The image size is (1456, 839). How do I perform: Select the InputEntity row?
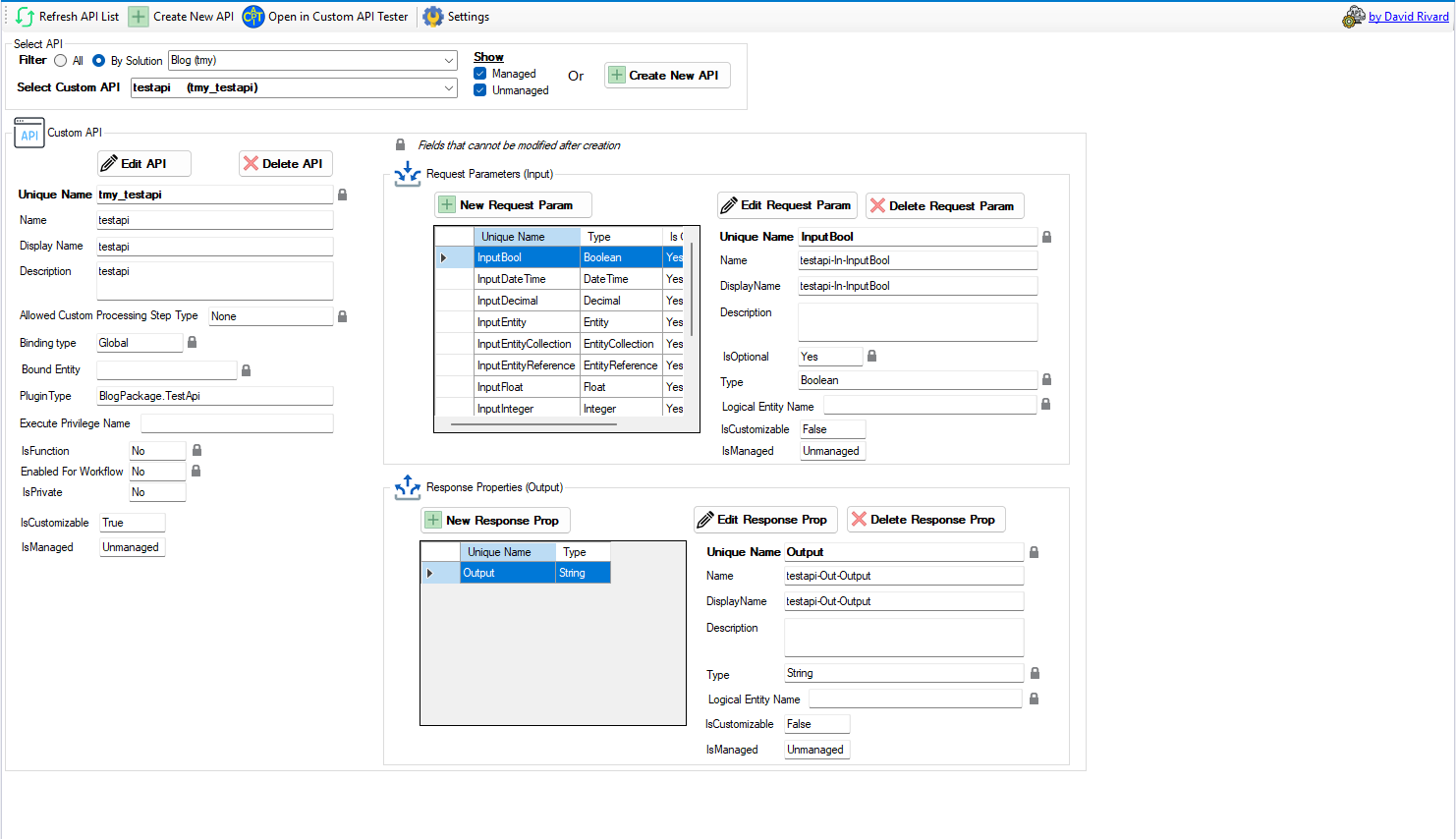tap(559, 322)
